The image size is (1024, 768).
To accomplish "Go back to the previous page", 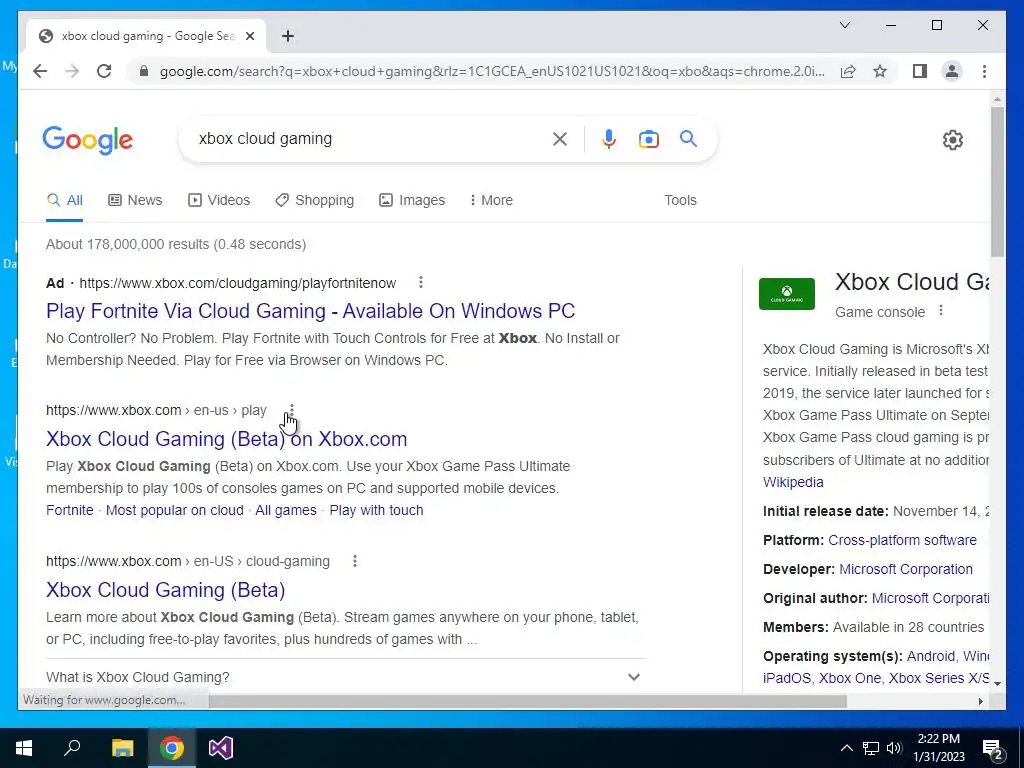I will (40, 71).
